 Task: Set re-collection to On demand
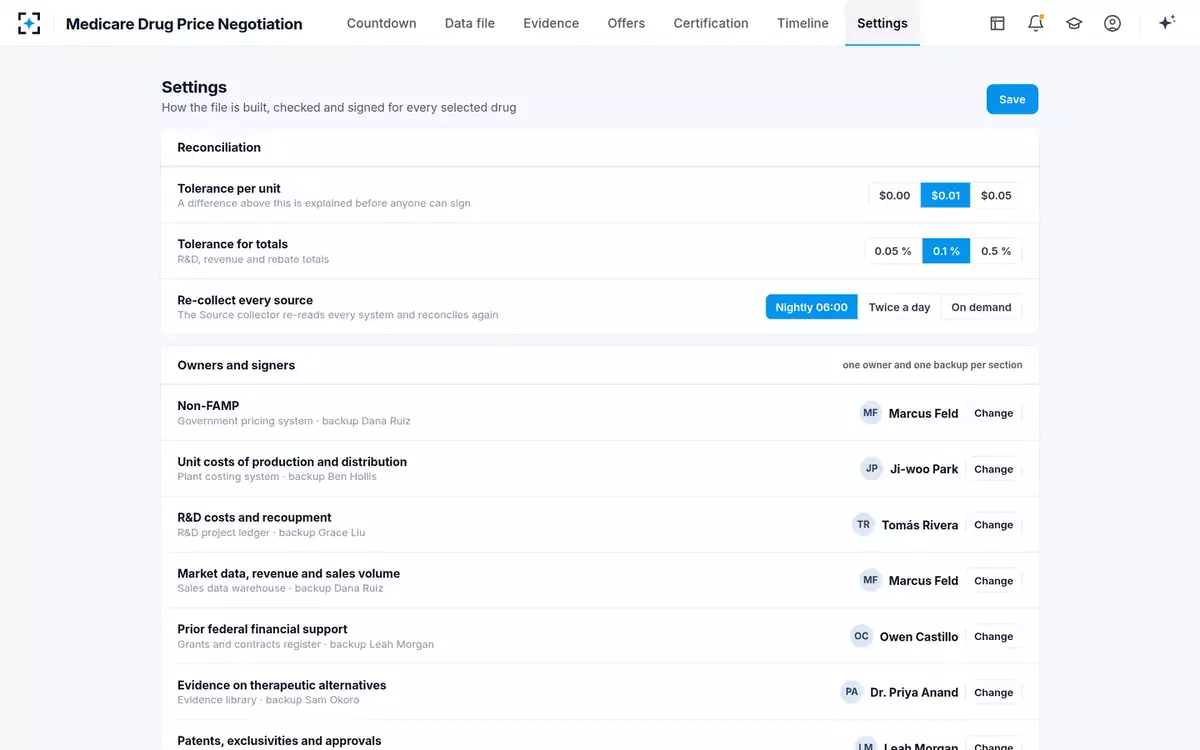coord(981,308)
